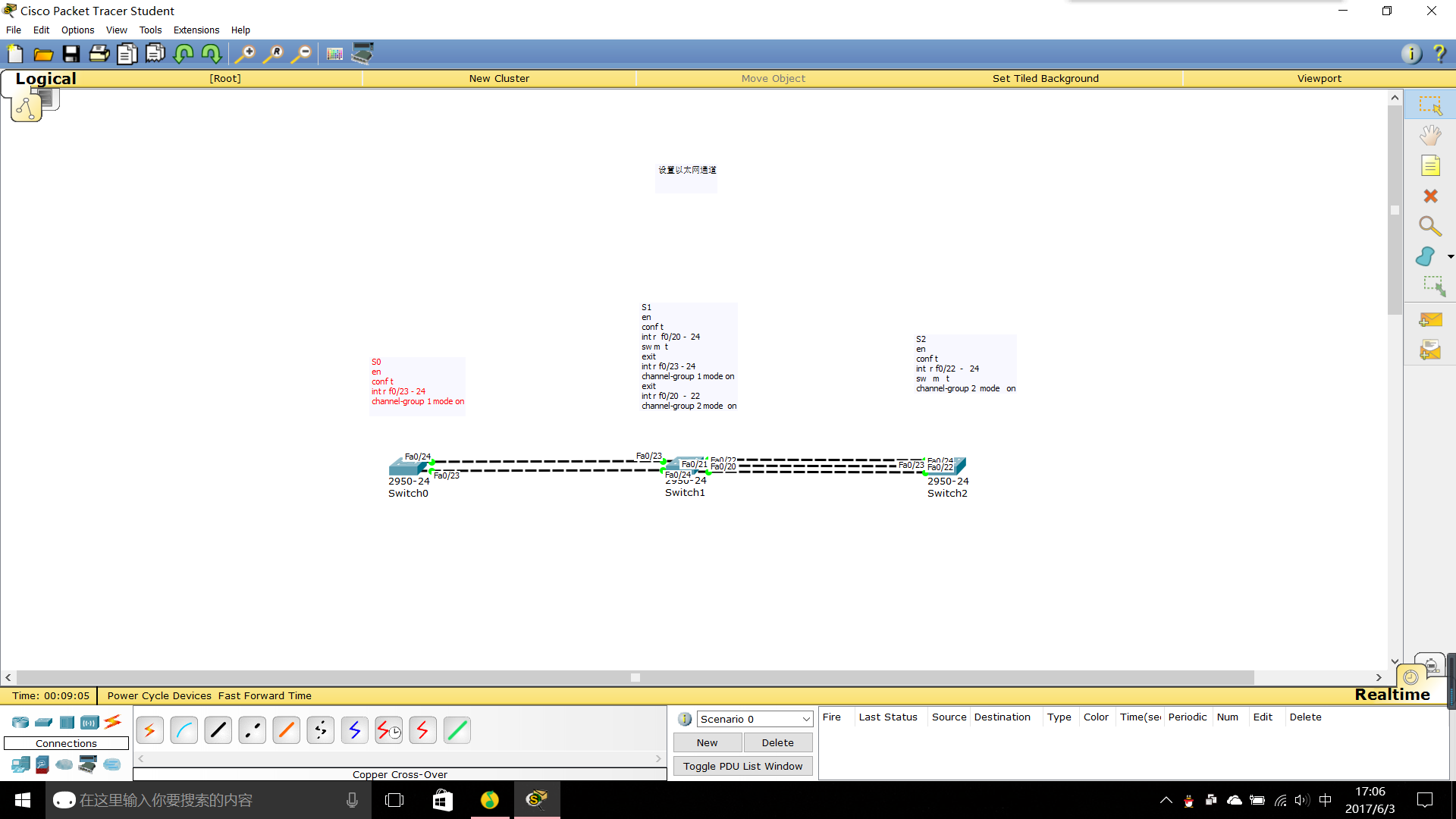1456x819 pixels.
Task: Open the Tools menu
Action: pos(150,30)
